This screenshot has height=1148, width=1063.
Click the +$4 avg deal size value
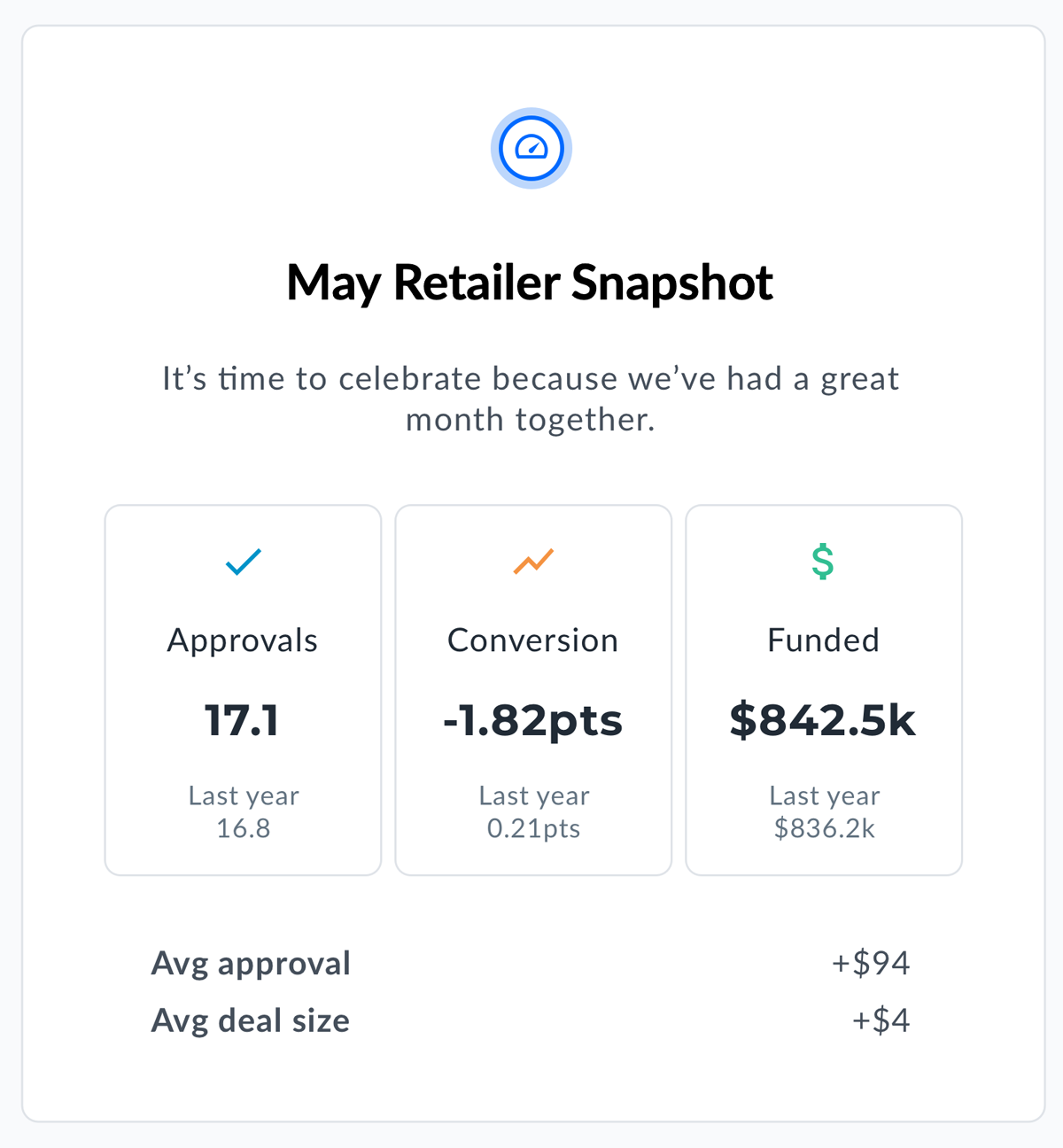(881, 1020)
